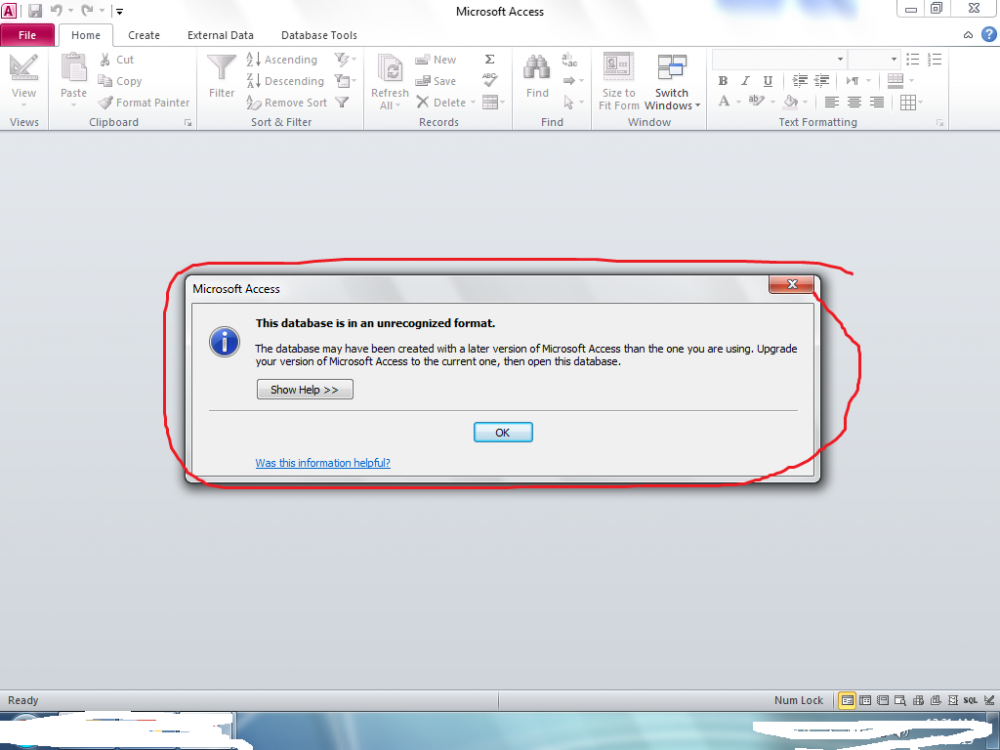Click the Toggle Filter funnel icon

pos(342,102)
